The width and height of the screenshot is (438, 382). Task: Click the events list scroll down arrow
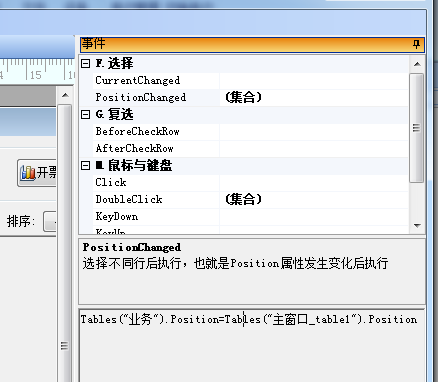(417, 226)
